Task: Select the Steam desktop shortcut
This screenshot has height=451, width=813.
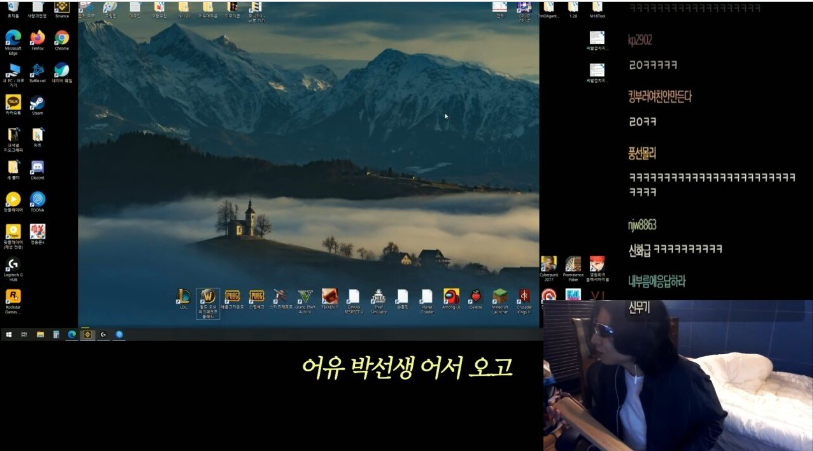Action: pos(37,105)
